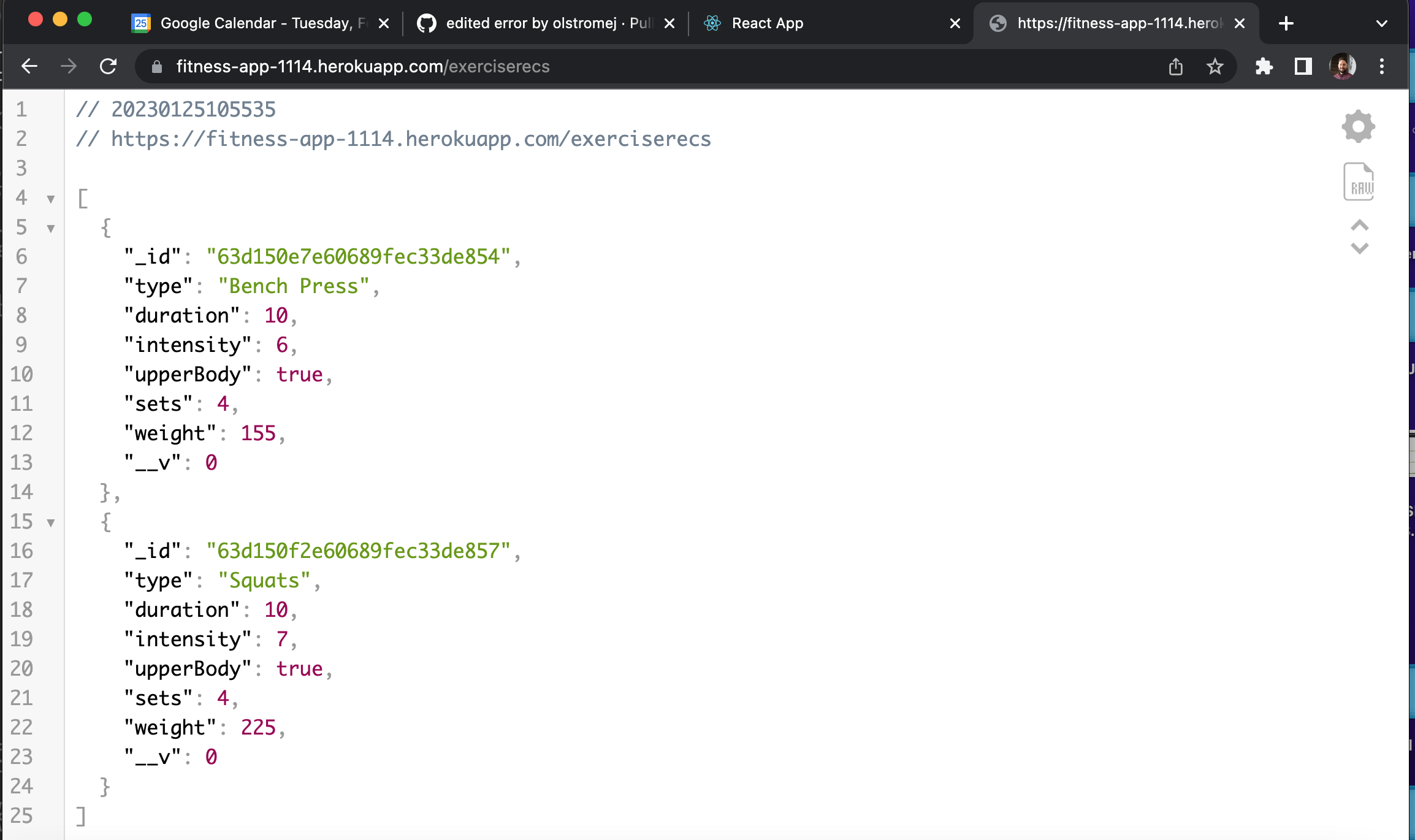Collapse the root array on line 4
Image resolution: width=1415 pixels, height=840 pixels.
(x=51, y=199)
